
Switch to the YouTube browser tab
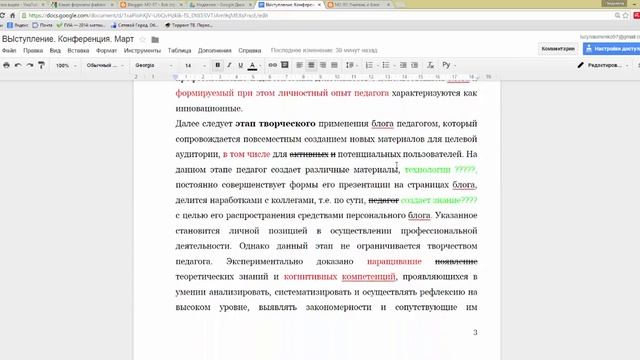coord(21,4)
